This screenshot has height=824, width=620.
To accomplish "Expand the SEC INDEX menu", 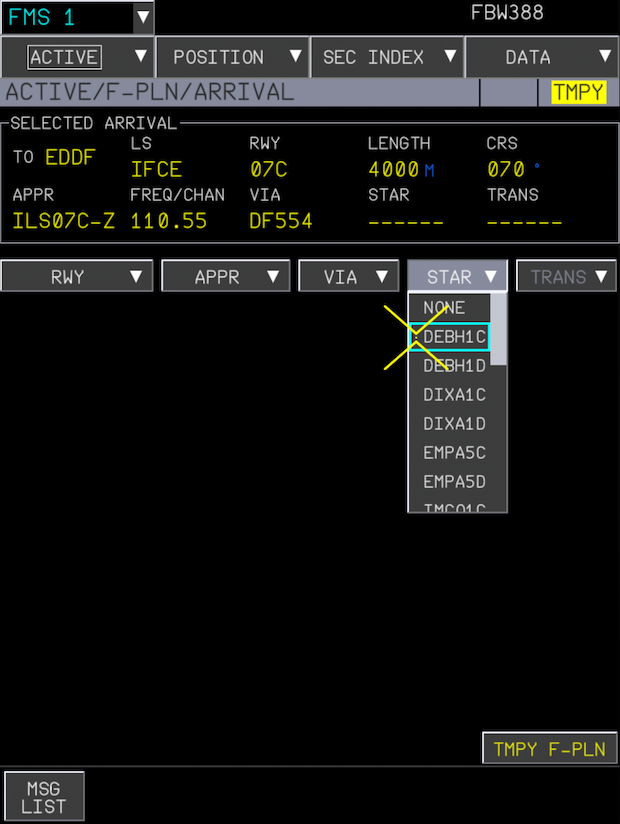I will (387, 57).
